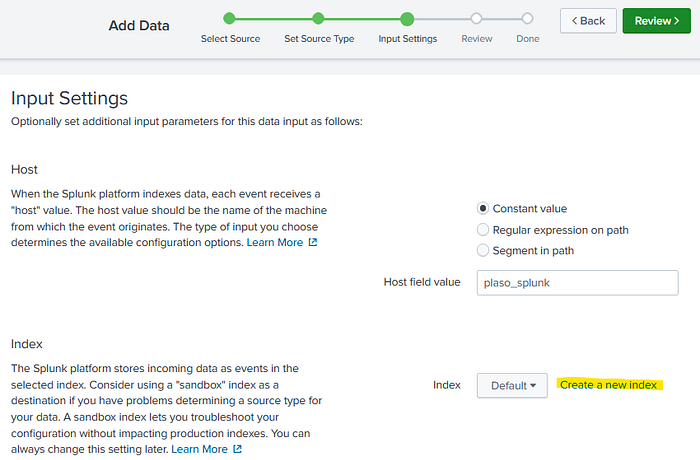
Task: Click Learn More in the Host section
Action: [x=275, y=243]
